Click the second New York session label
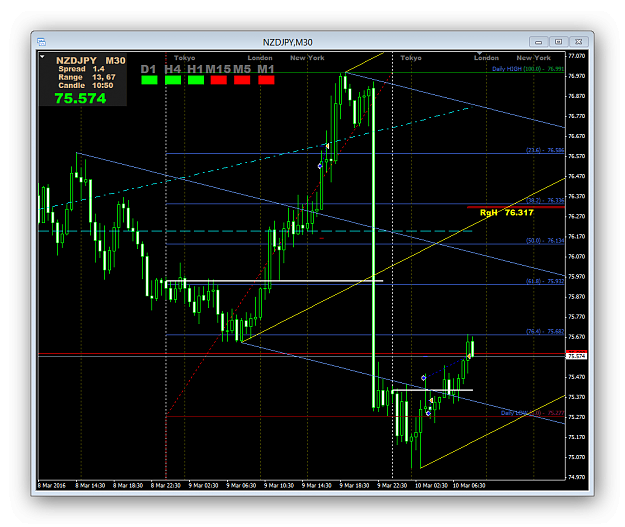 click(534, 58)
